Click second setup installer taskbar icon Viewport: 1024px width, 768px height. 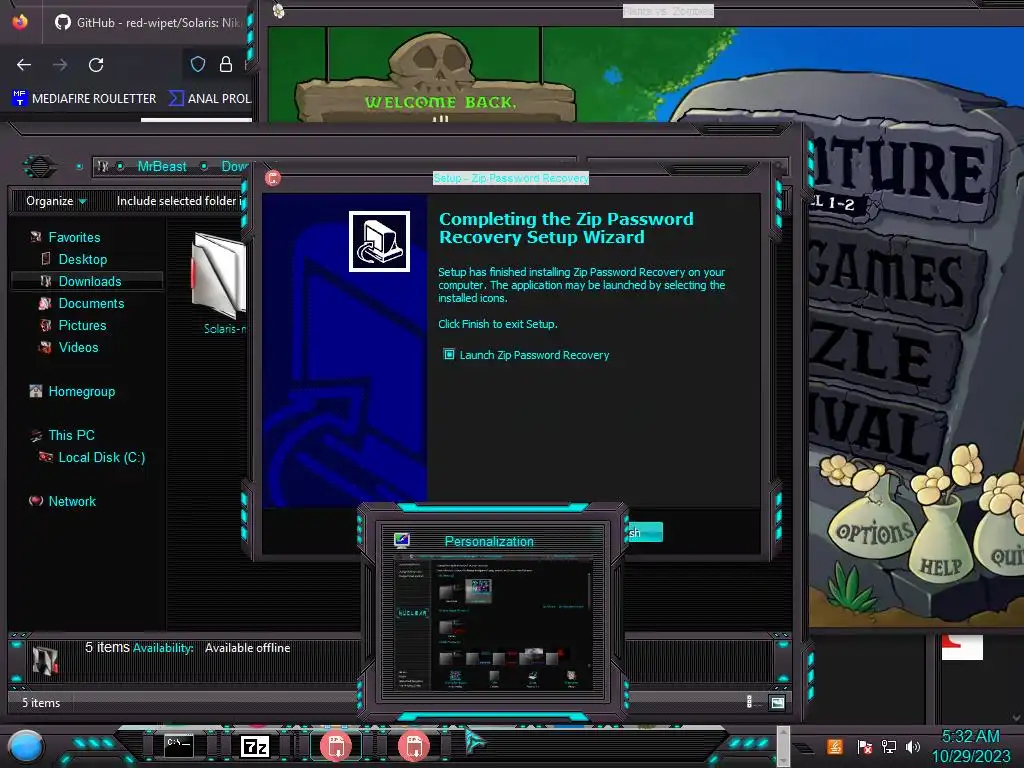pos(413,746)
